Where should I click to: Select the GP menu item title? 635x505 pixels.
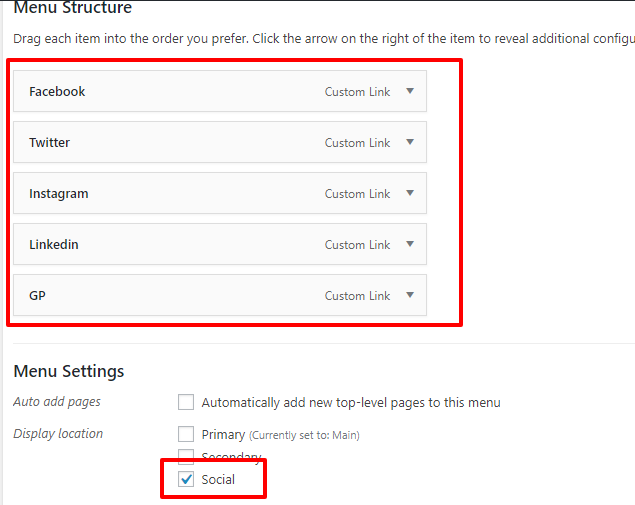(x=38, y=296)
